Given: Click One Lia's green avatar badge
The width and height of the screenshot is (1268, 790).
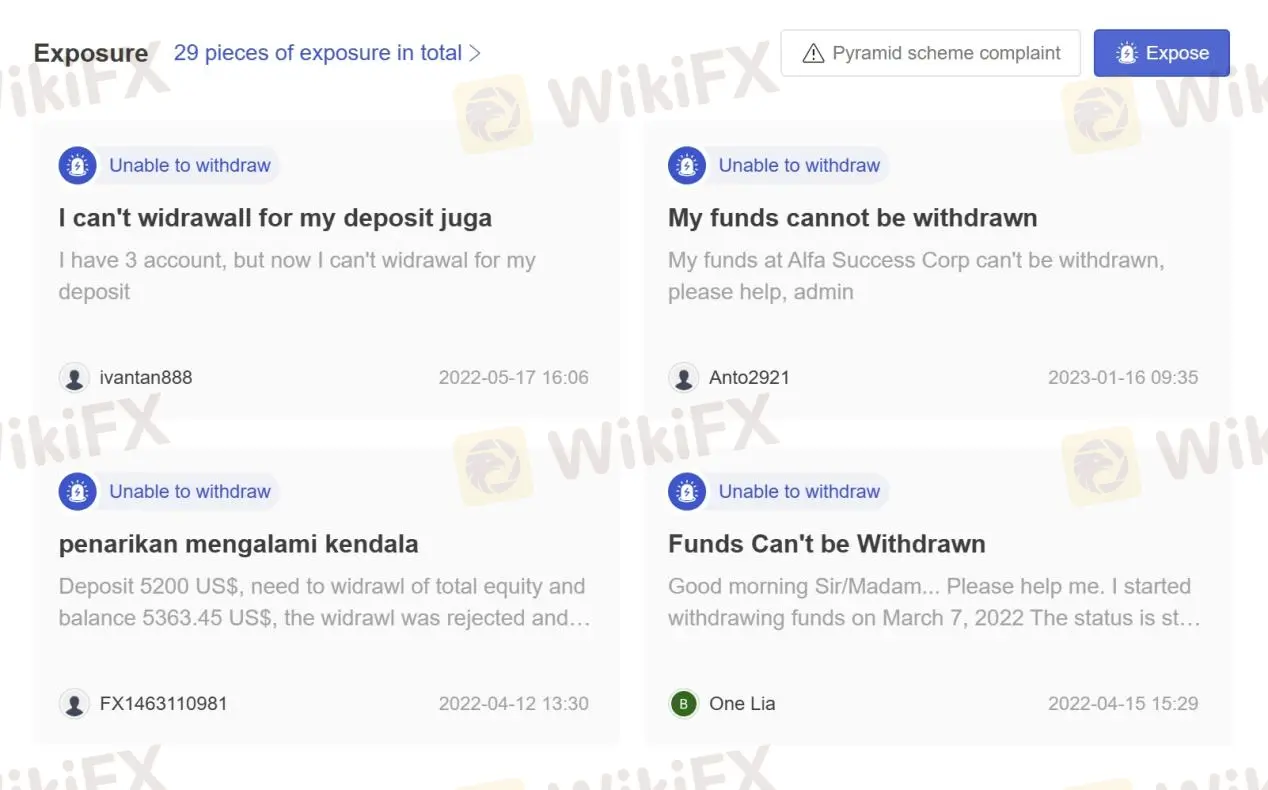Looking at the screenshot, I should pos(684,704).
